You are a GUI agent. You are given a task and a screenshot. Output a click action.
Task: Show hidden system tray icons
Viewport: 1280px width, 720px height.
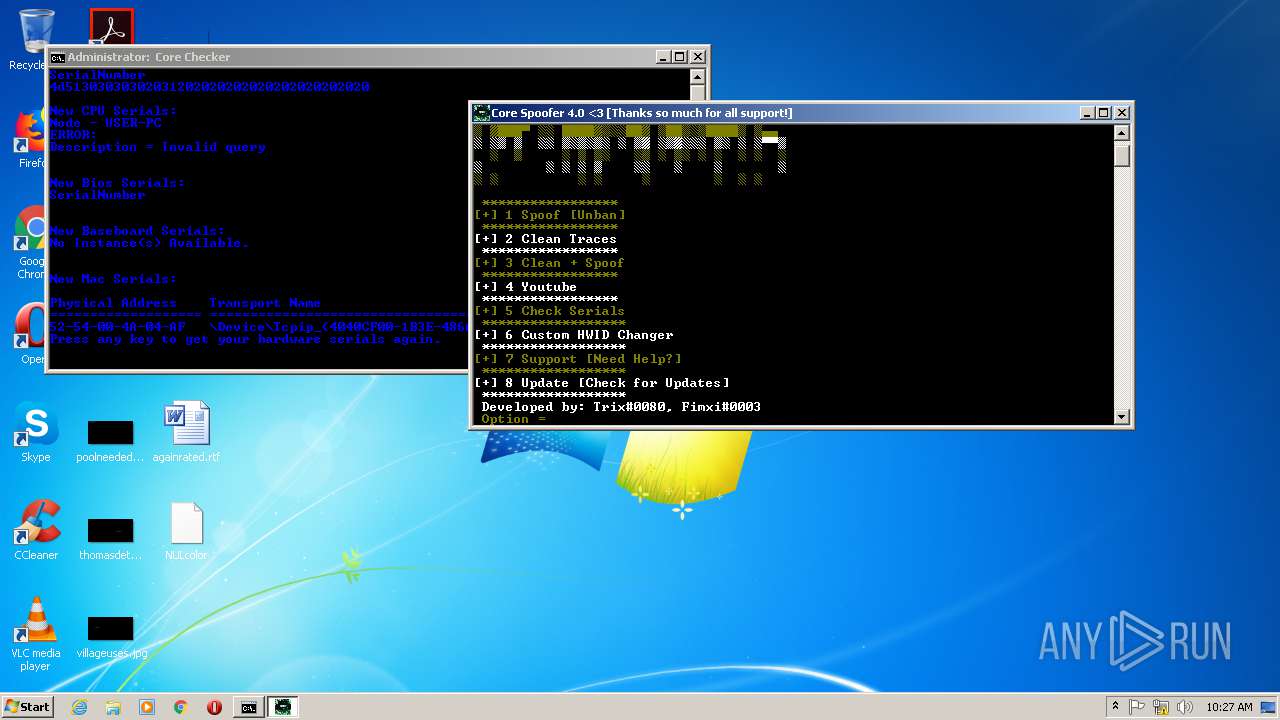point(1115,707)
